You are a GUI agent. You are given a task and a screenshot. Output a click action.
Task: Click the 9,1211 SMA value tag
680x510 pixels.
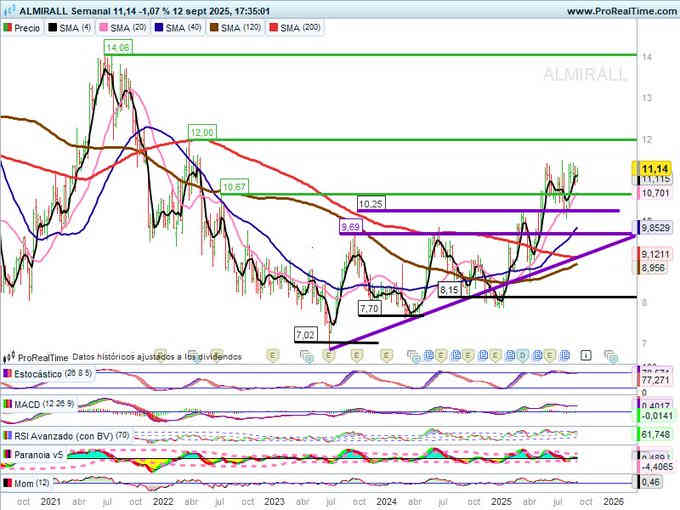(x=654, y=254)
